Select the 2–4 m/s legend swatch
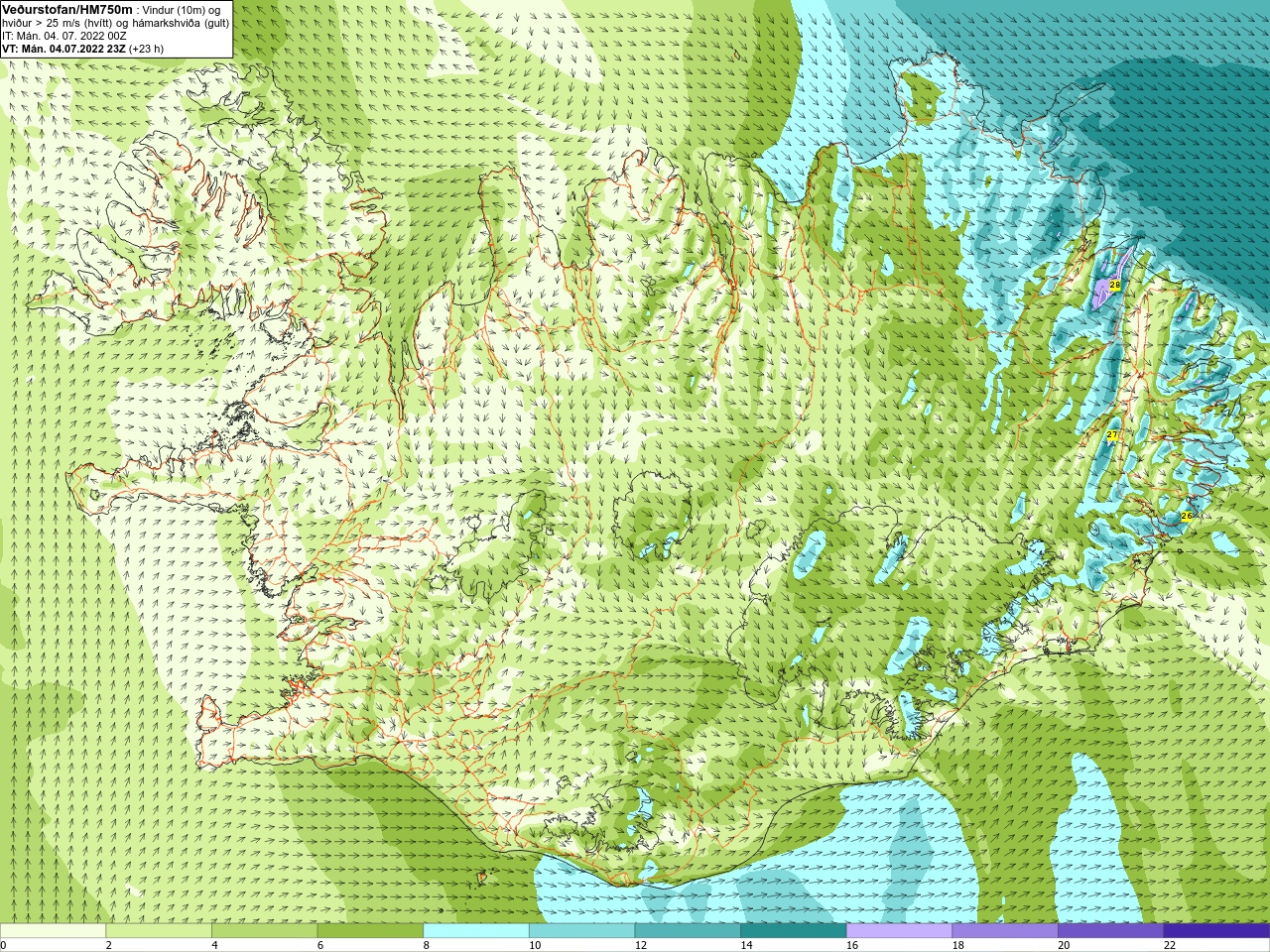This screenshot has width=1270, height=952. click(159, 931)
